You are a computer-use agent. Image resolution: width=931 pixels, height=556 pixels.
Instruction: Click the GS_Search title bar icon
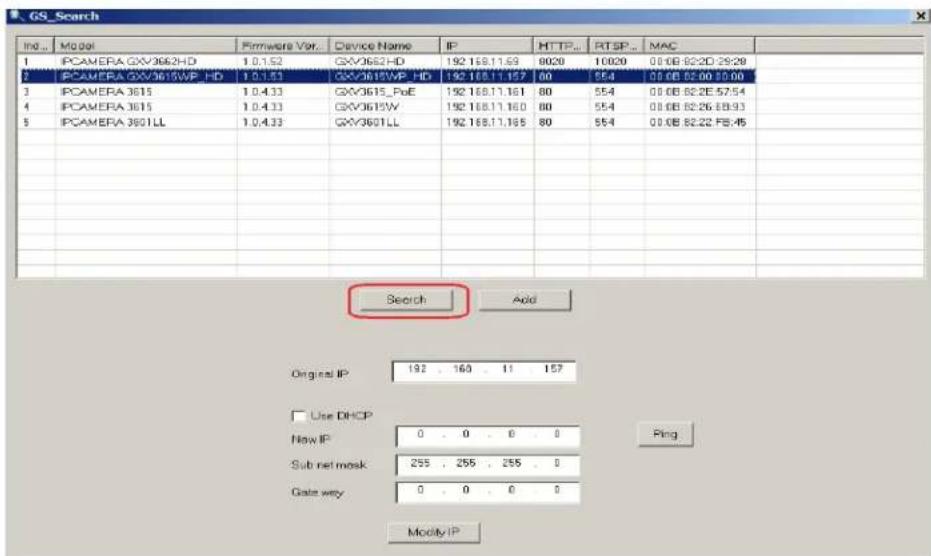click(x=15, y=16)
